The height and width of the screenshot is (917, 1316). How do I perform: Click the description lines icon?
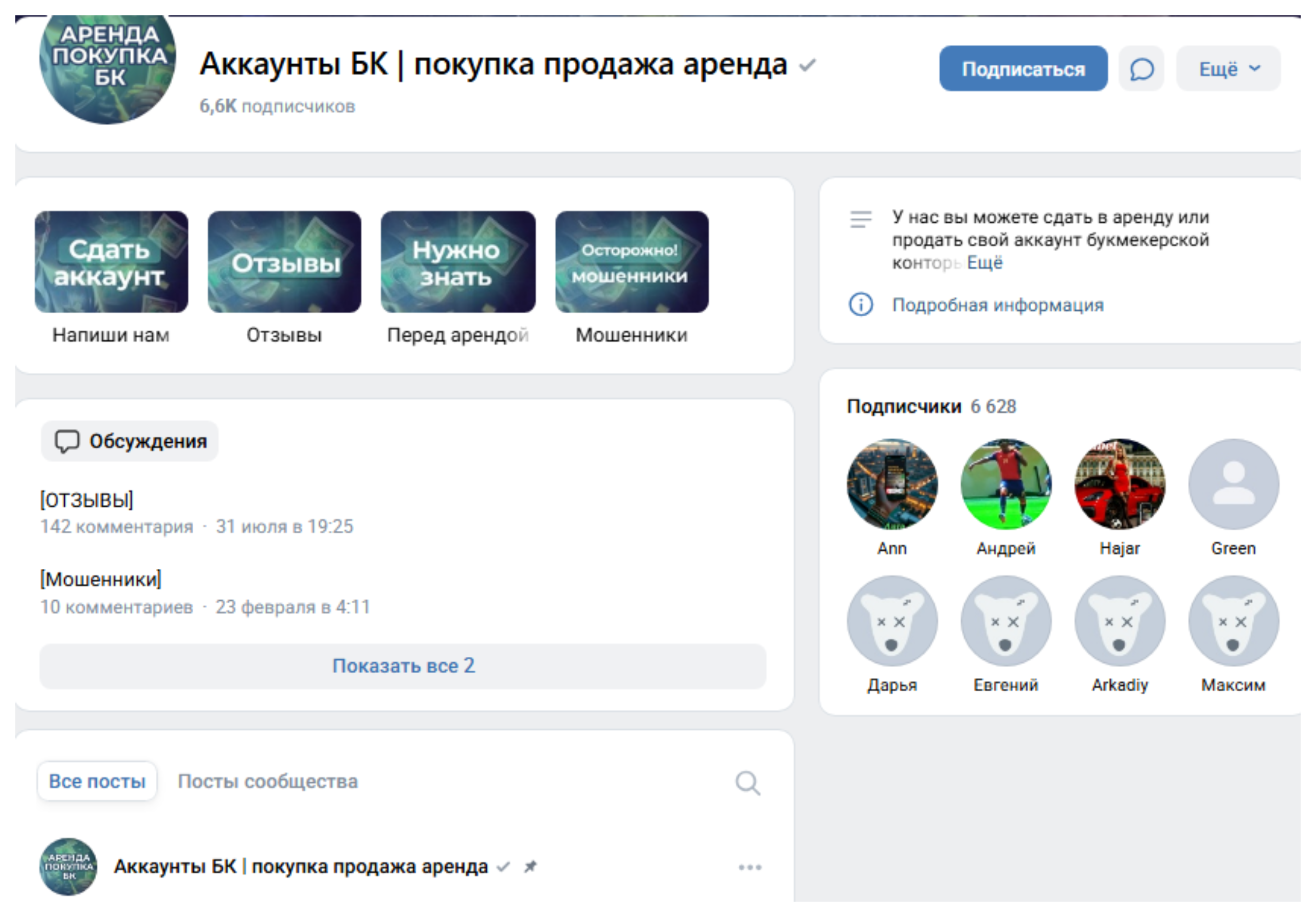(x=861, y=219)
